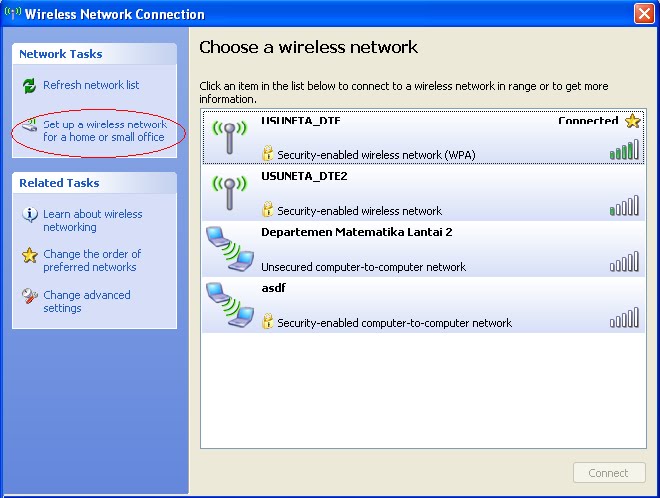
Task: Click the info icon next to 'Learn about wireless networking'
Action: pyautogui.click(x=29, y=215)
